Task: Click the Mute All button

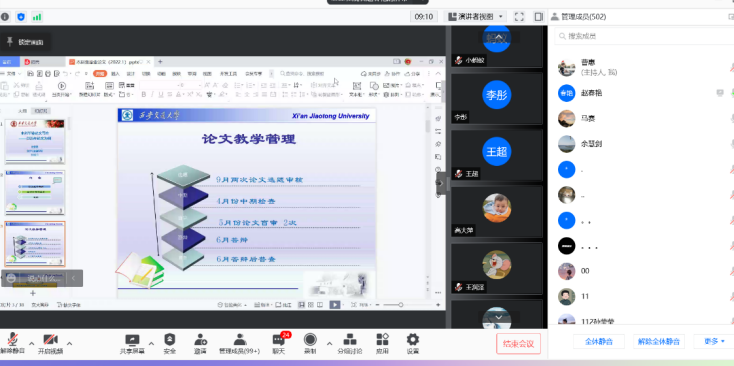Action: pos(599,342)
